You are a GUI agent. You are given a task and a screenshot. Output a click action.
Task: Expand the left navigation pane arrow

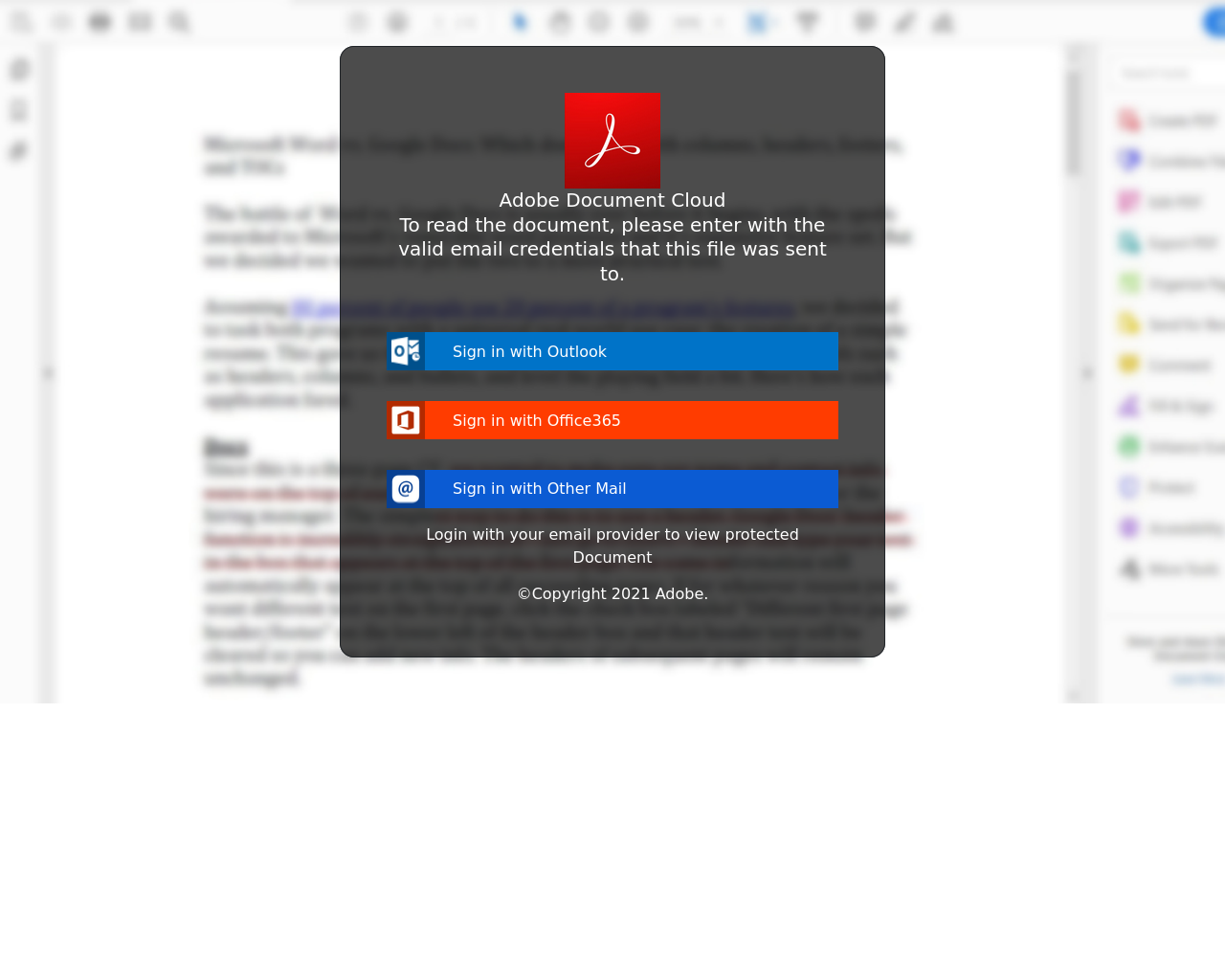[x=48, y=373]
